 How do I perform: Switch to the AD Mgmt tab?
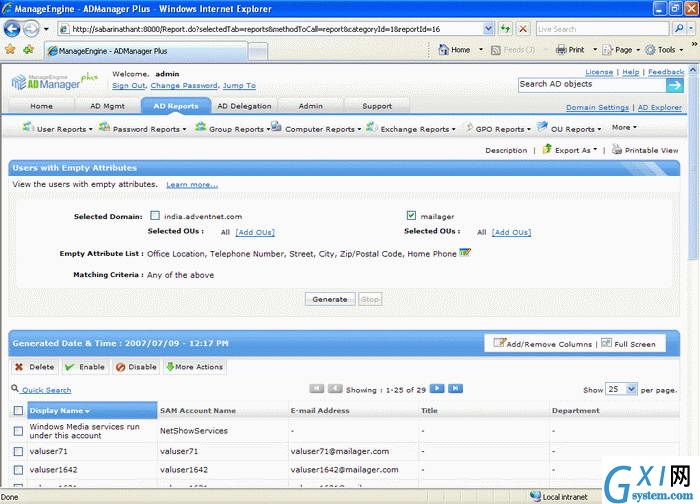[x=108, y=106]
